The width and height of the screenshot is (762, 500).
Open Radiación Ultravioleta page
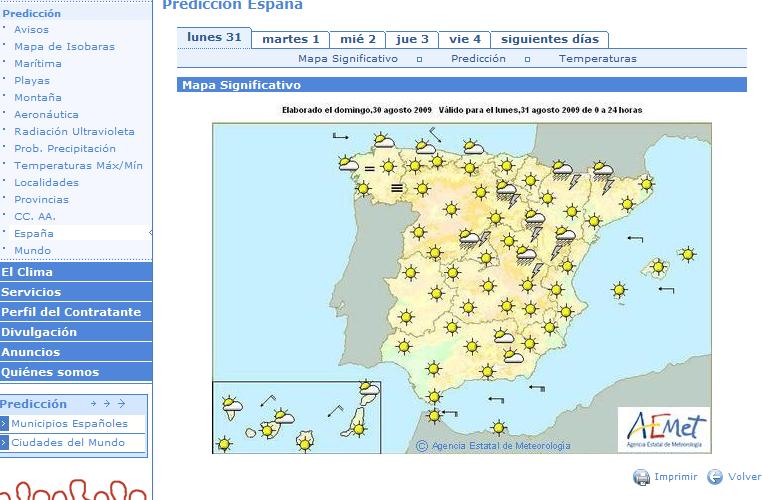pos(74,132)
